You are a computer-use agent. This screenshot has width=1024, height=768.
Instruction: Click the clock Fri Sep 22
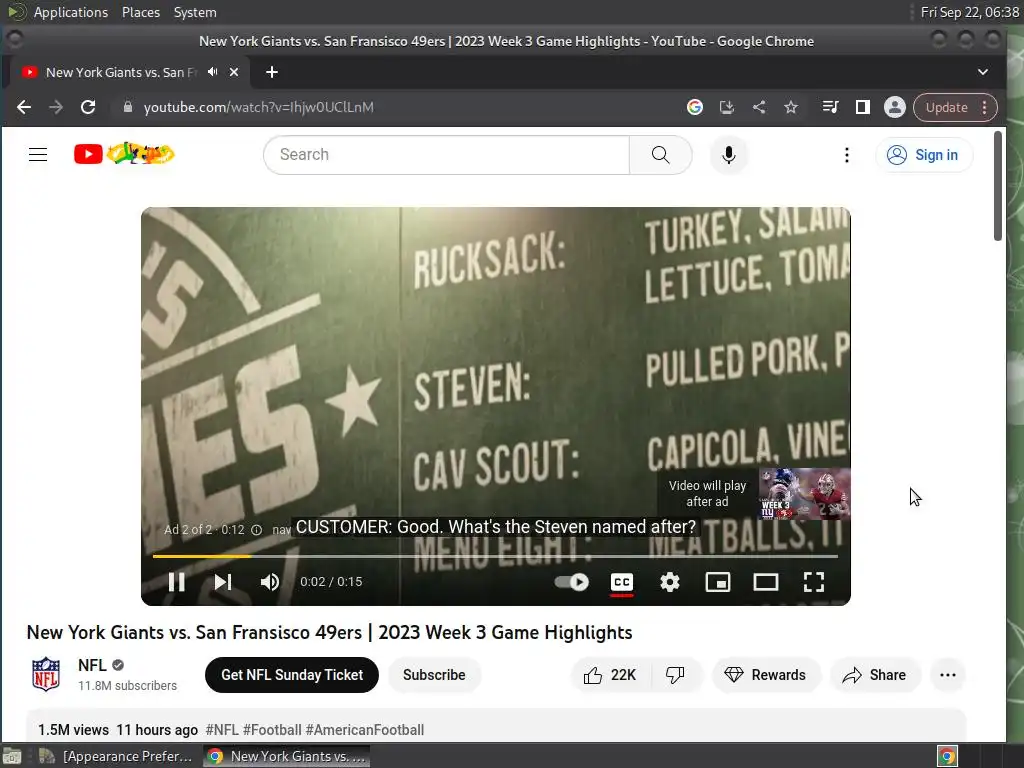(x=969, y=12)
